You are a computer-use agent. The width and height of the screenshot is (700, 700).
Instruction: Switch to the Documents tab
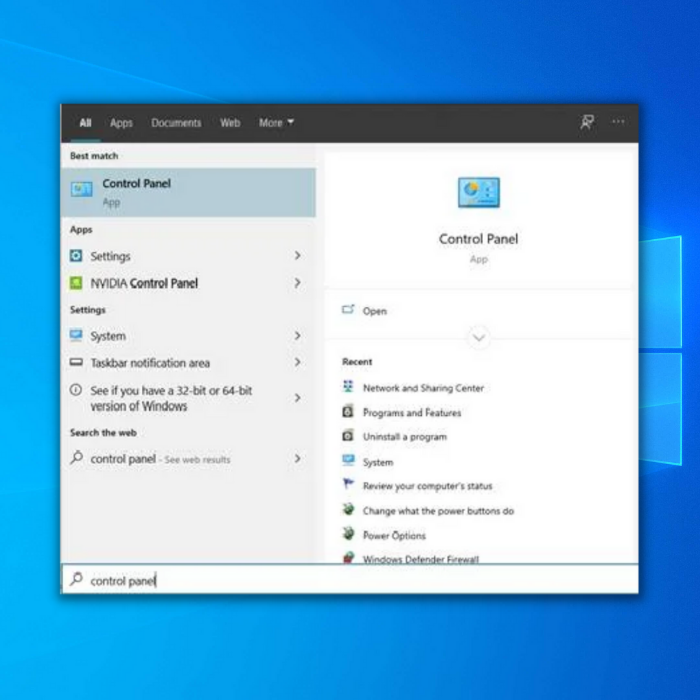click(x=176, y=123)
